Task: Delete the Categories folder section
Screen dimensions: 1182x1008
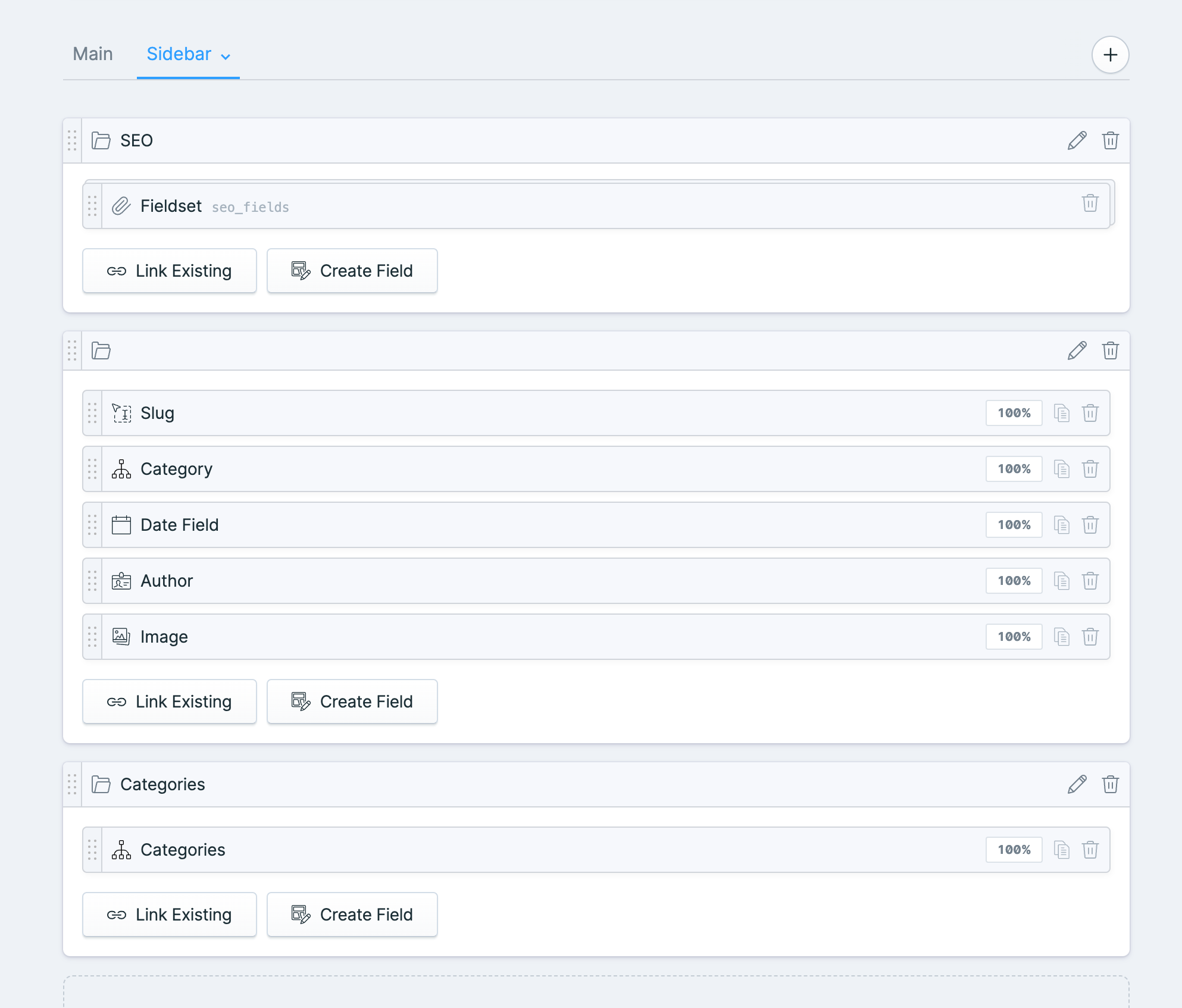Action: coord(1110,784)
